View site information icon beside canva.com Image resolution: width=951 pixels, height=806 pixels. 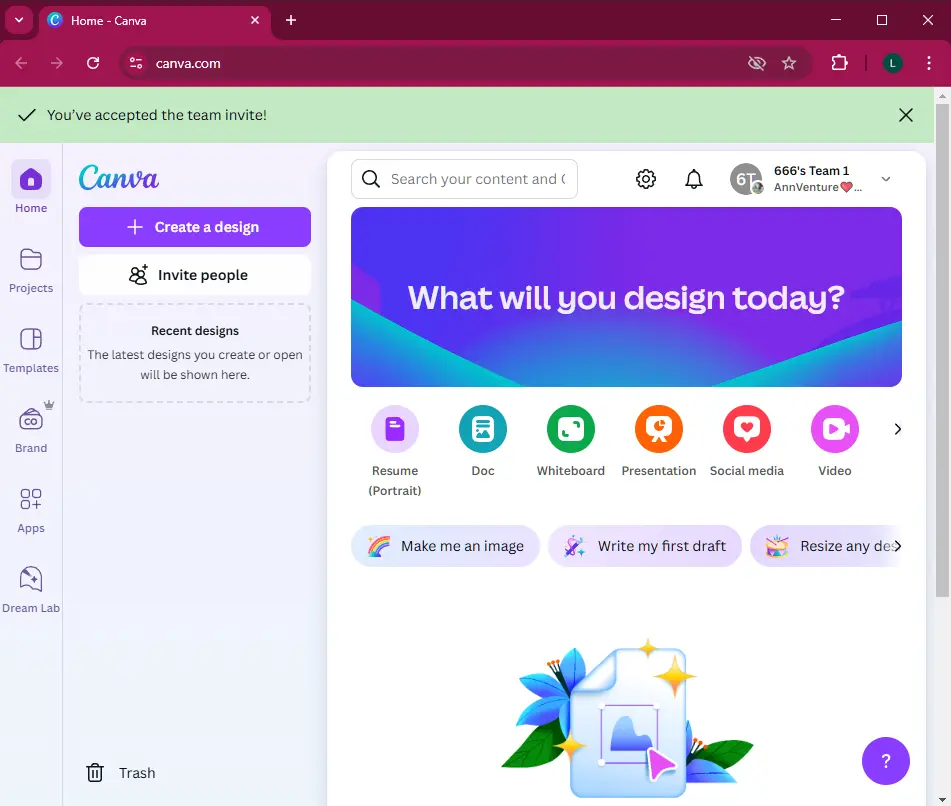click(136, 63)
